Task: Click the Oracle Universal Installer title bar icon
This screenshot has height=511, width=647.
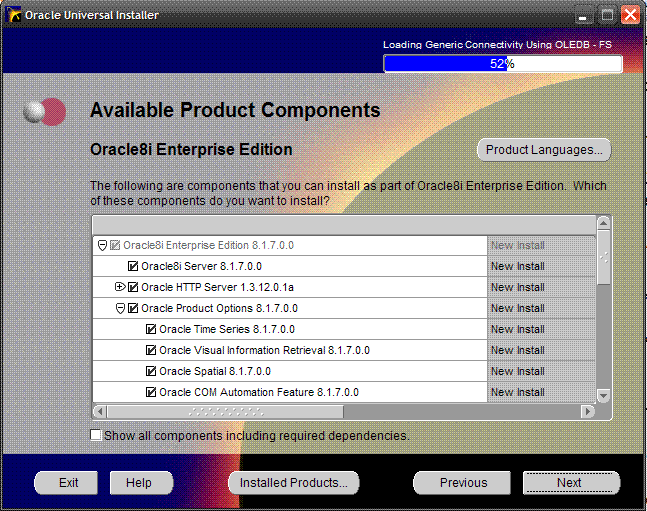Action: (x=13, y=15)
